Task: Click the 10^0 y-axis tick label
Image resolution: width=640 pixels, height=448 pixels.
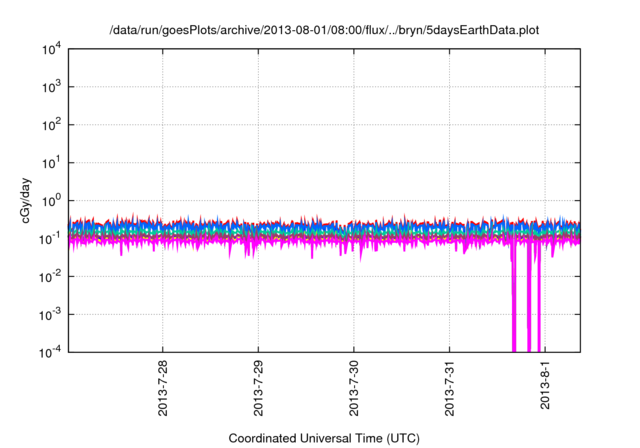Action: [51, 201]
